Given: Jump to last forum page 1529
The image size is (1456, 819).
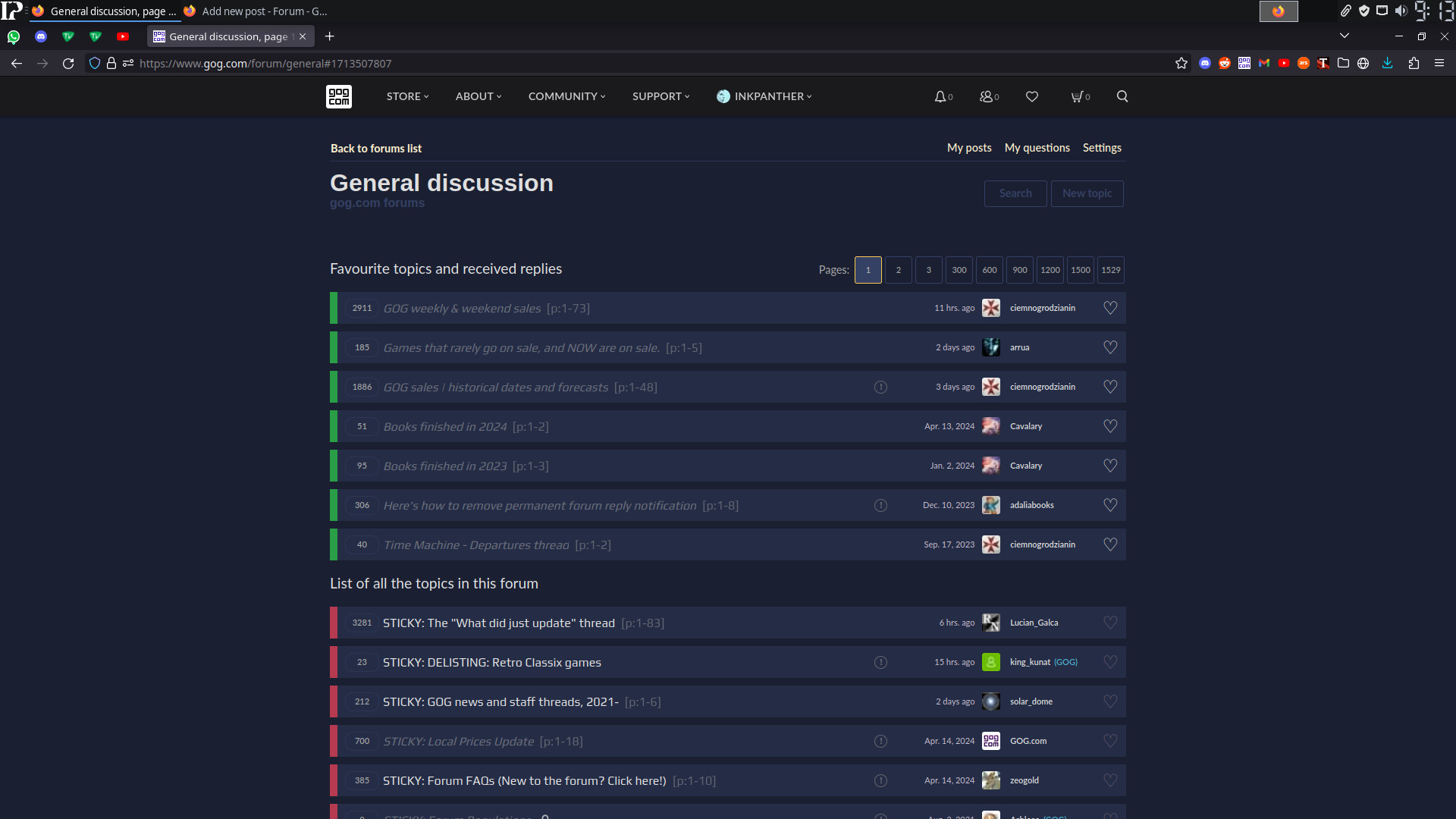Looking at the screenshot, I should (x=1111, y=270).
